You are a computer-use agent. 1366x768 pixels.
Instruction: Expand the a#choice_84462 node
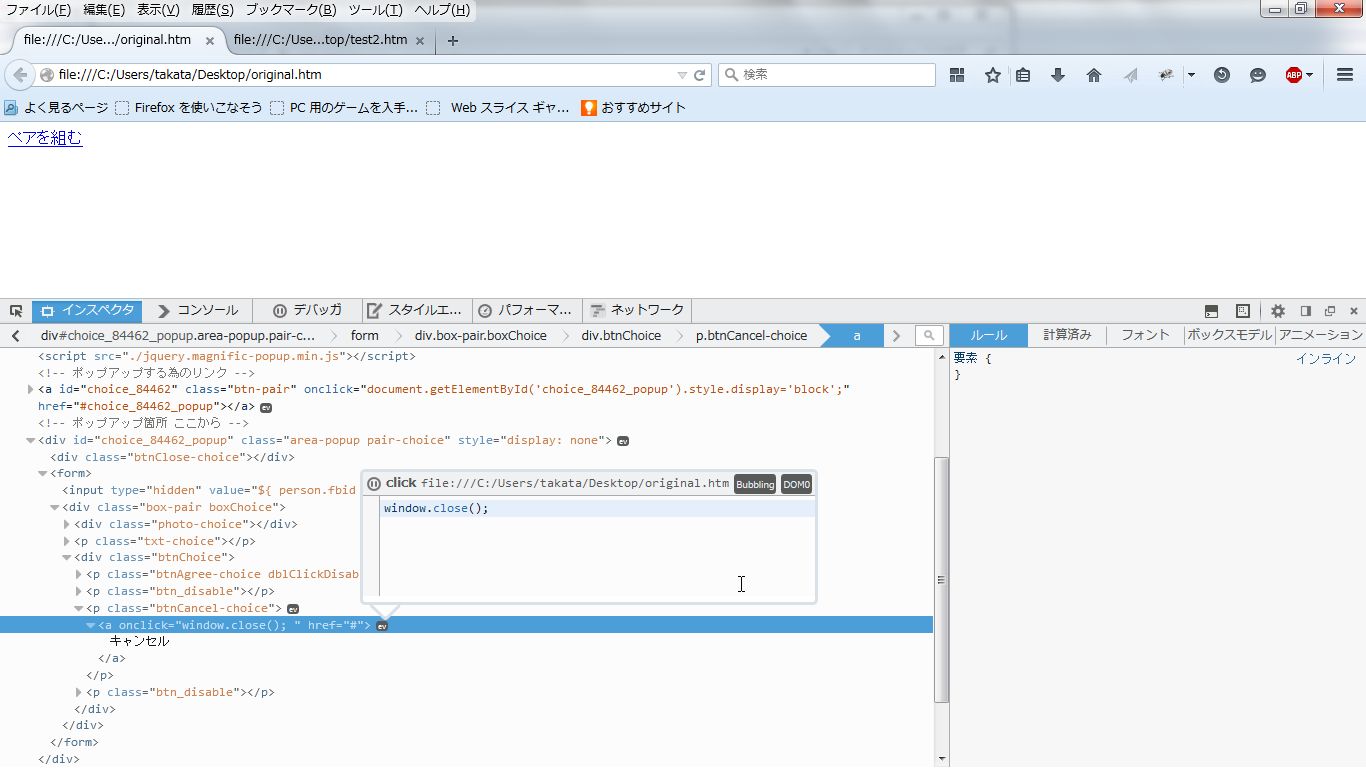[30, 390]
